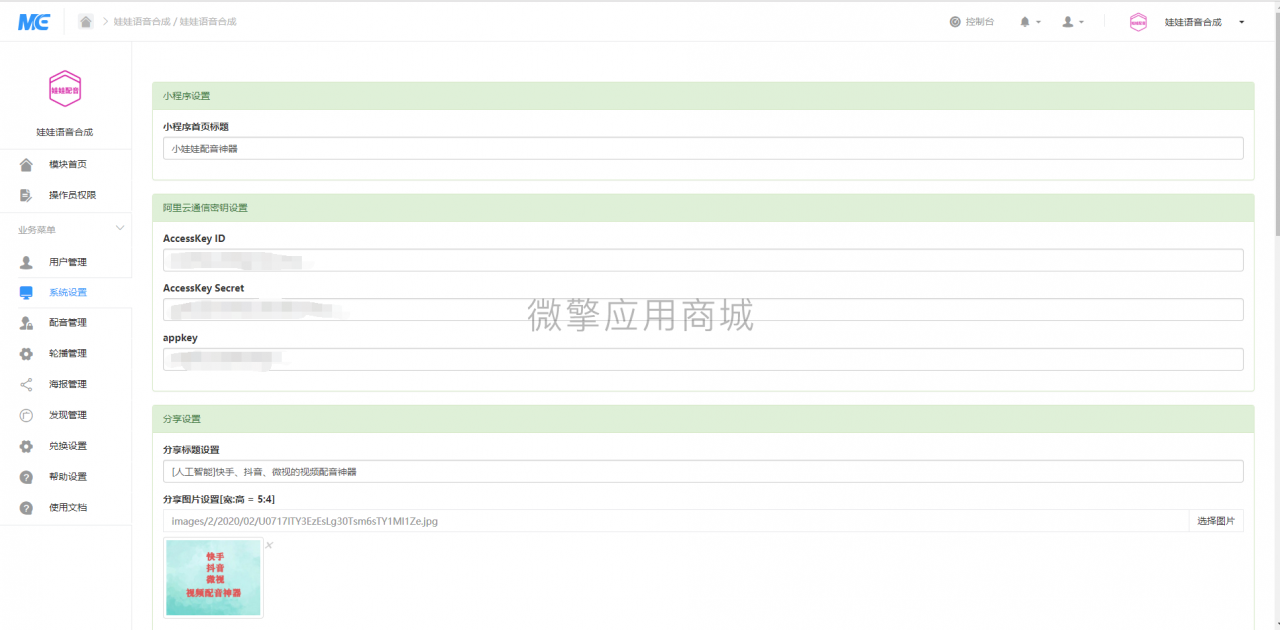Collapse the 业务菜单 section chevron
Image resolution: width=1280 pixels, height=630 pixels.
tap(120, 229)
